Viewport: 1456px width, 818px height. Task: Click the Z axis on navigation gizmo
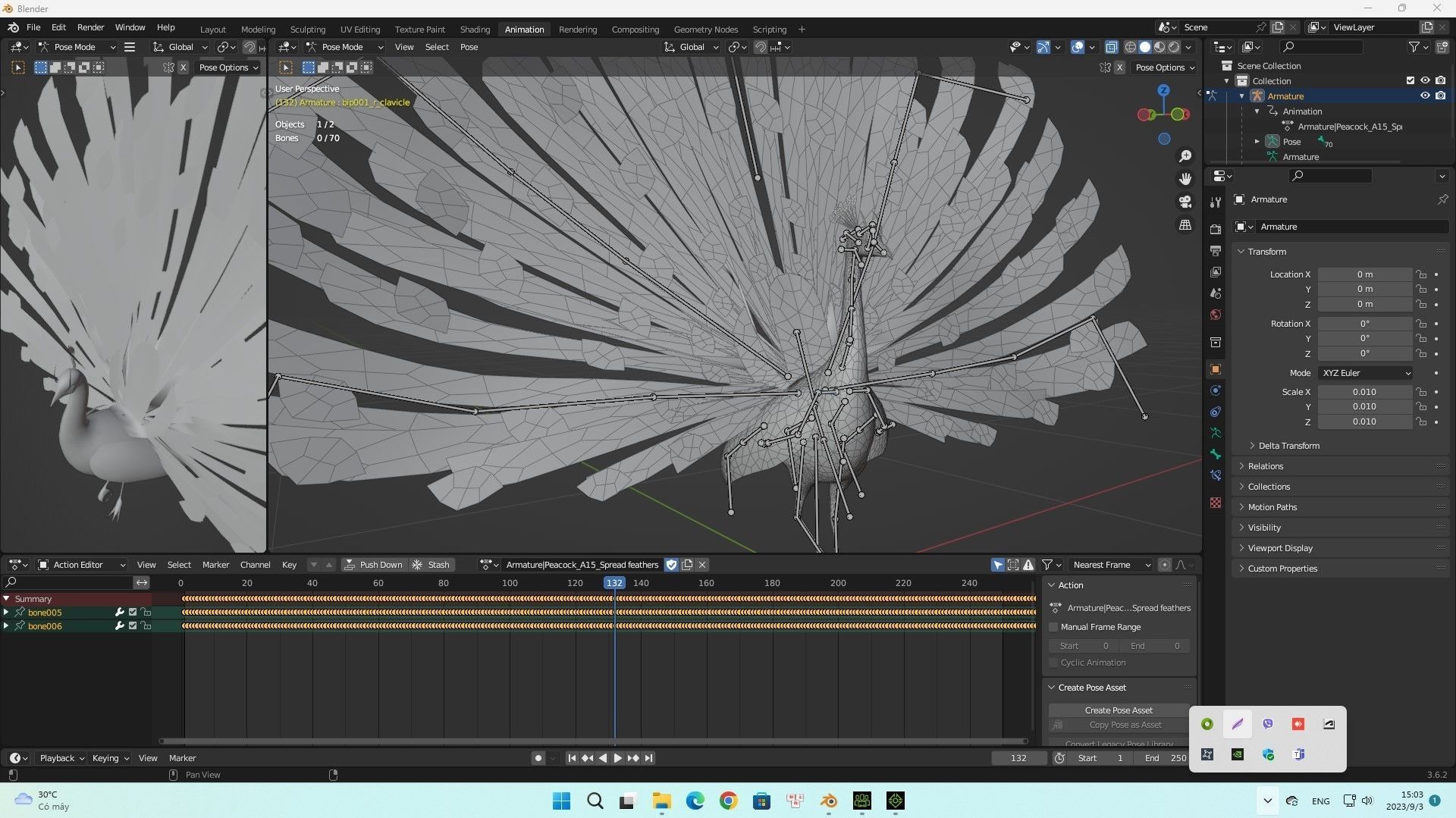[x=1164, y=90]
